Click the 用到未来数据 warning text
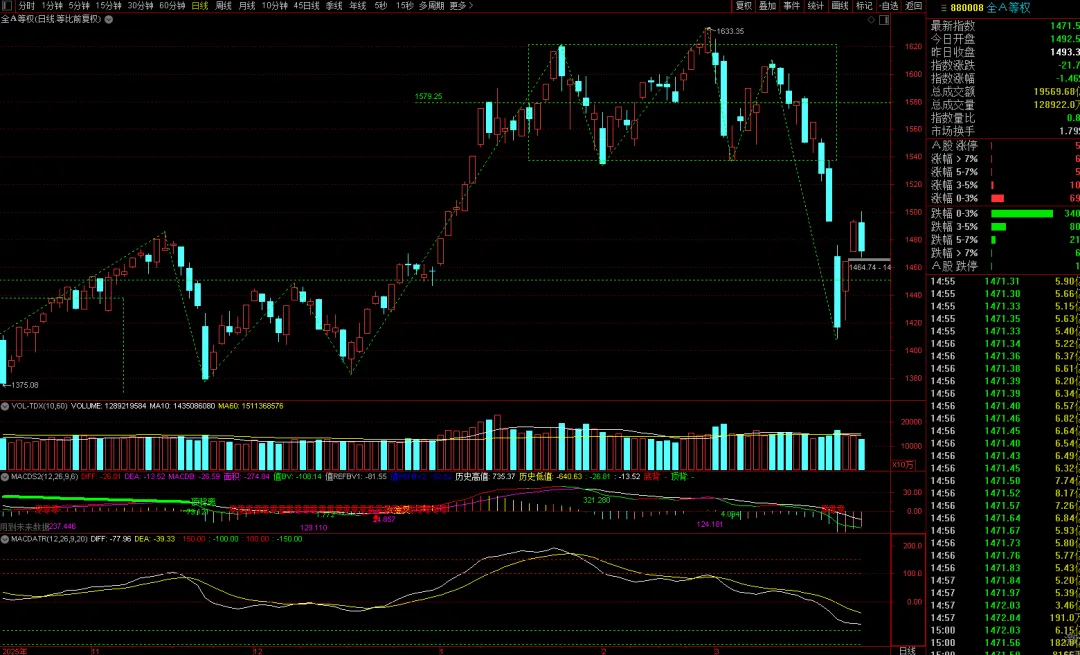The image size is (1080, 655). (x=24, y=526)
